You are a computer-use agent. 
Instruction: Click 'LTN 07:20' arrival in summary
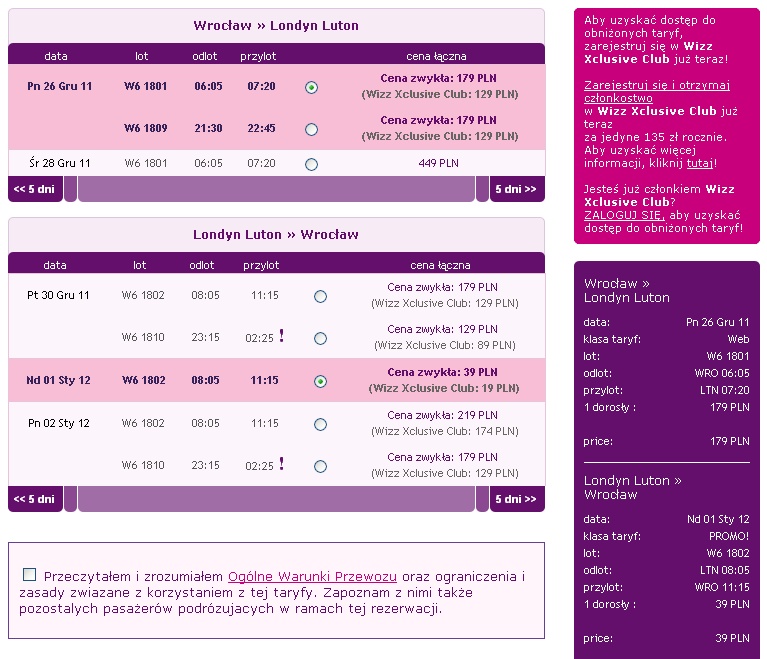pyautogui.click(x=724, y=390)
